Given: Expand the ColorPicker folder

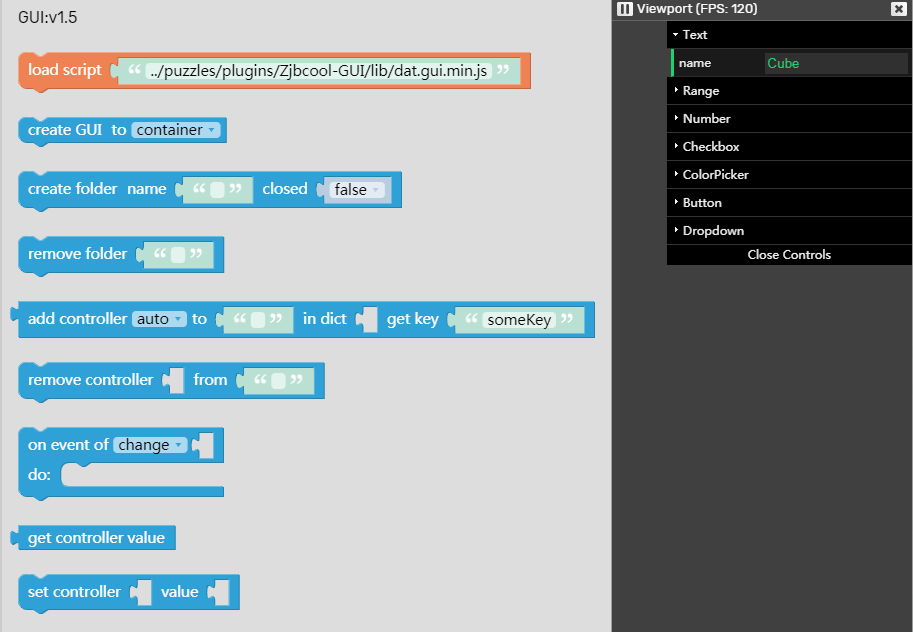Looking at the screenshot, I should click(789, 174).
